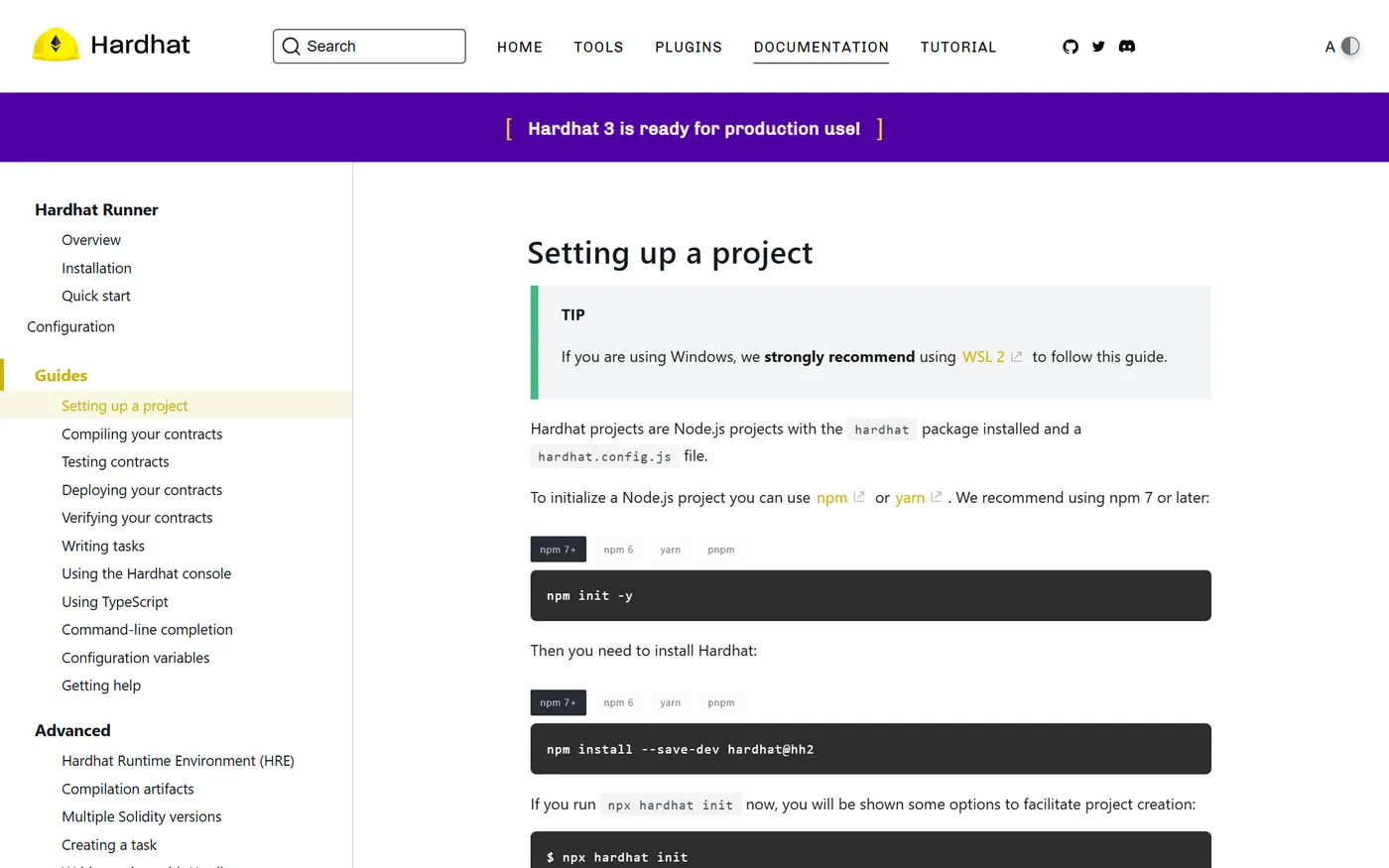Click the external link icon after yarn link

[x=936, y=497]
